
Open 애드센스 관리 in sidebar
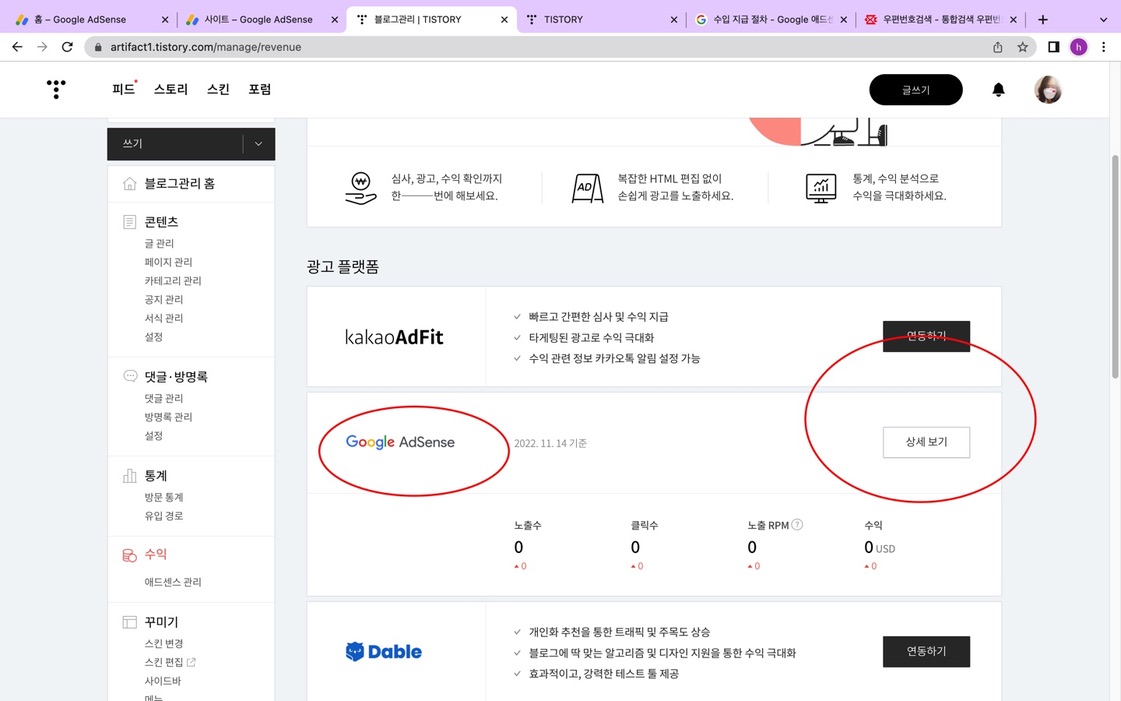[x=173, y=582]
